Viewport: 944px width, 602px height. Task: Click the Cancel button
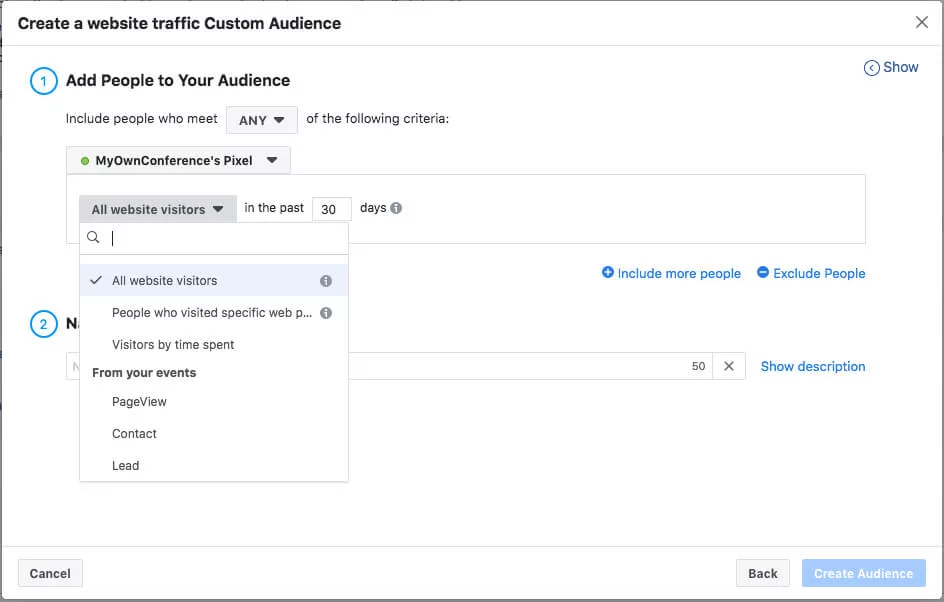[x=50, y=573]
